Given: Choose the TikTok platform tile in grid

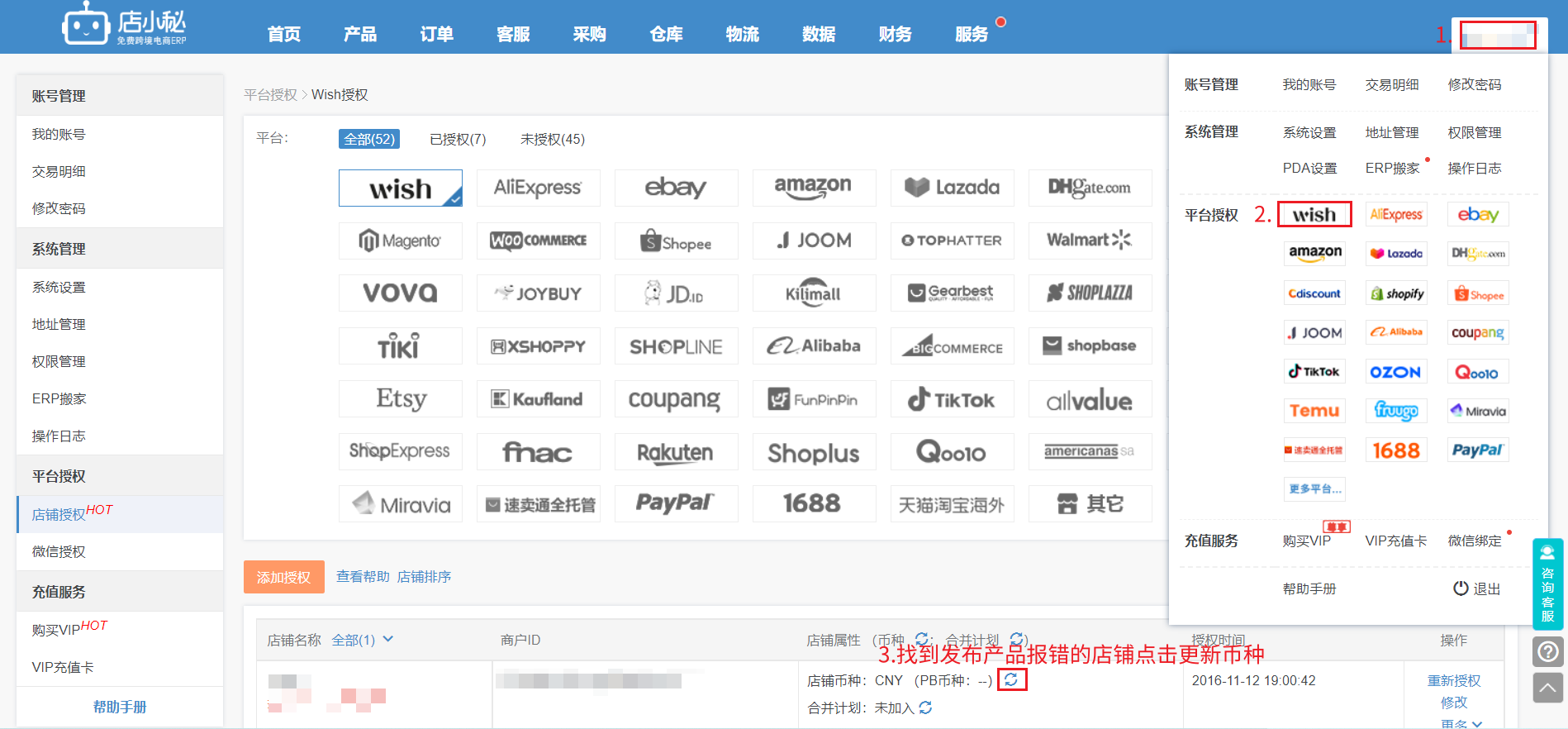Looking at the screenshot, I should [953, 398].
